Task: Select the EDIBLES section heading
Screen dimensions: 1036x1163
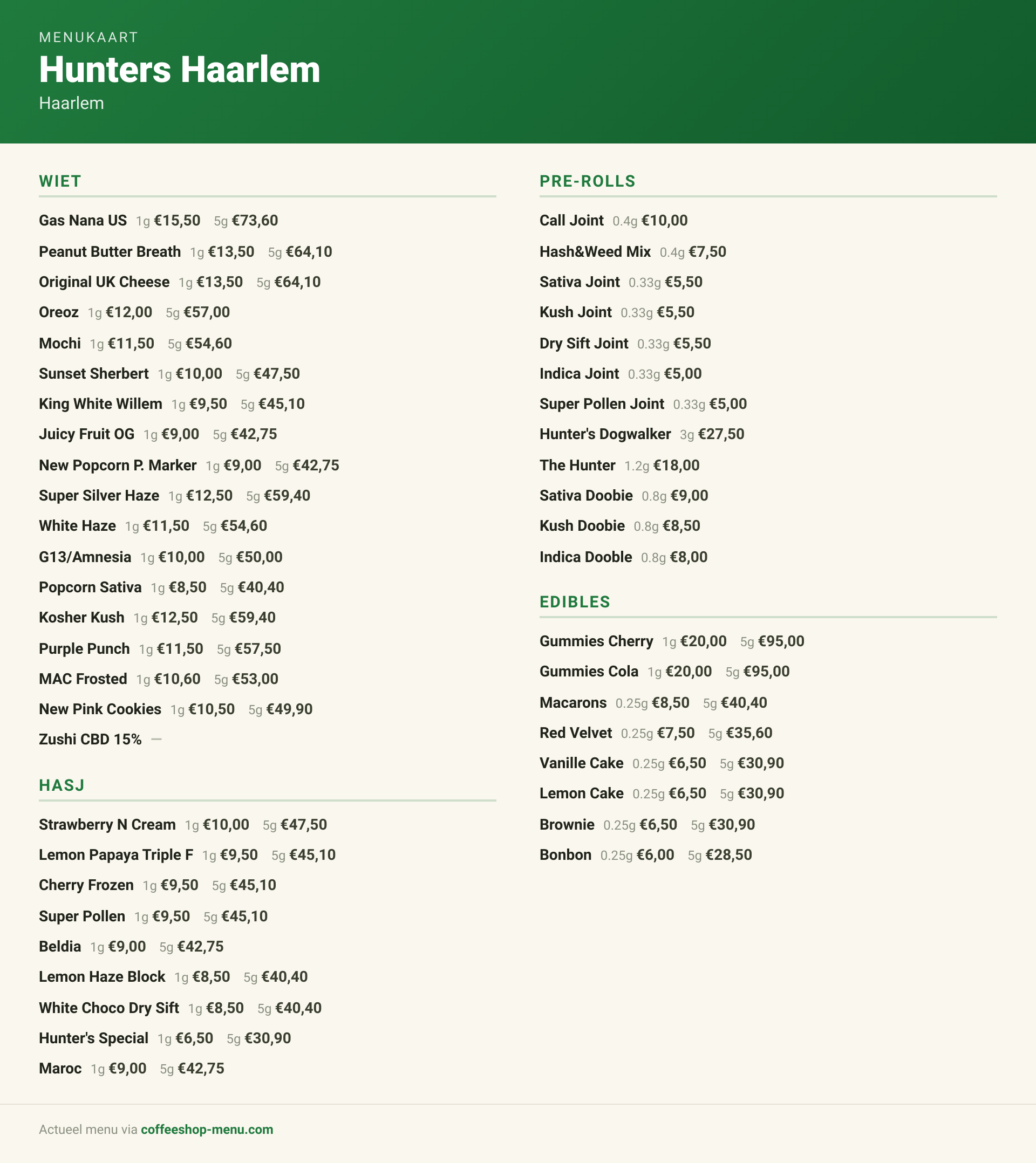Action: pos(575,602)
